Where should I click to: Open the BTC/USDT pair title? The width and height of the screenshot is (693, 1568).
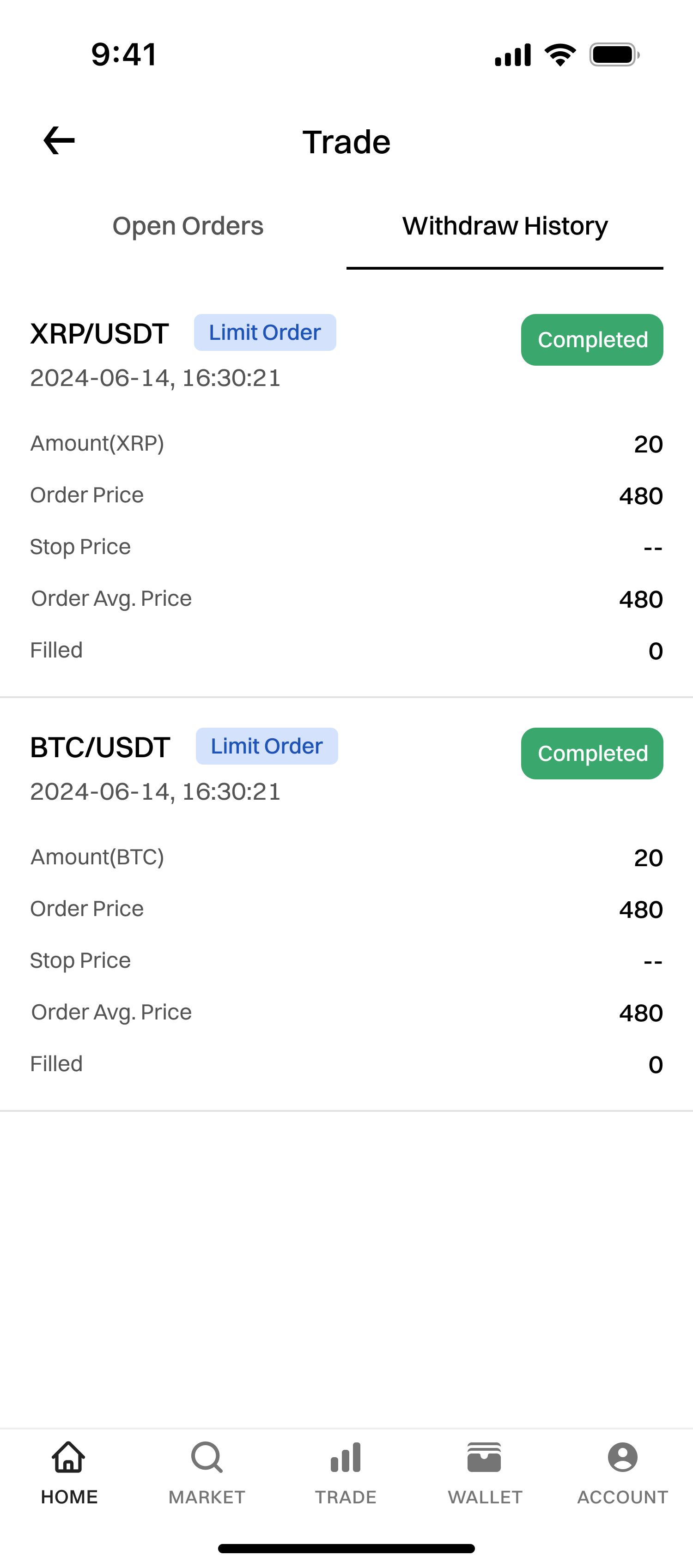click(x=100, y=748)
